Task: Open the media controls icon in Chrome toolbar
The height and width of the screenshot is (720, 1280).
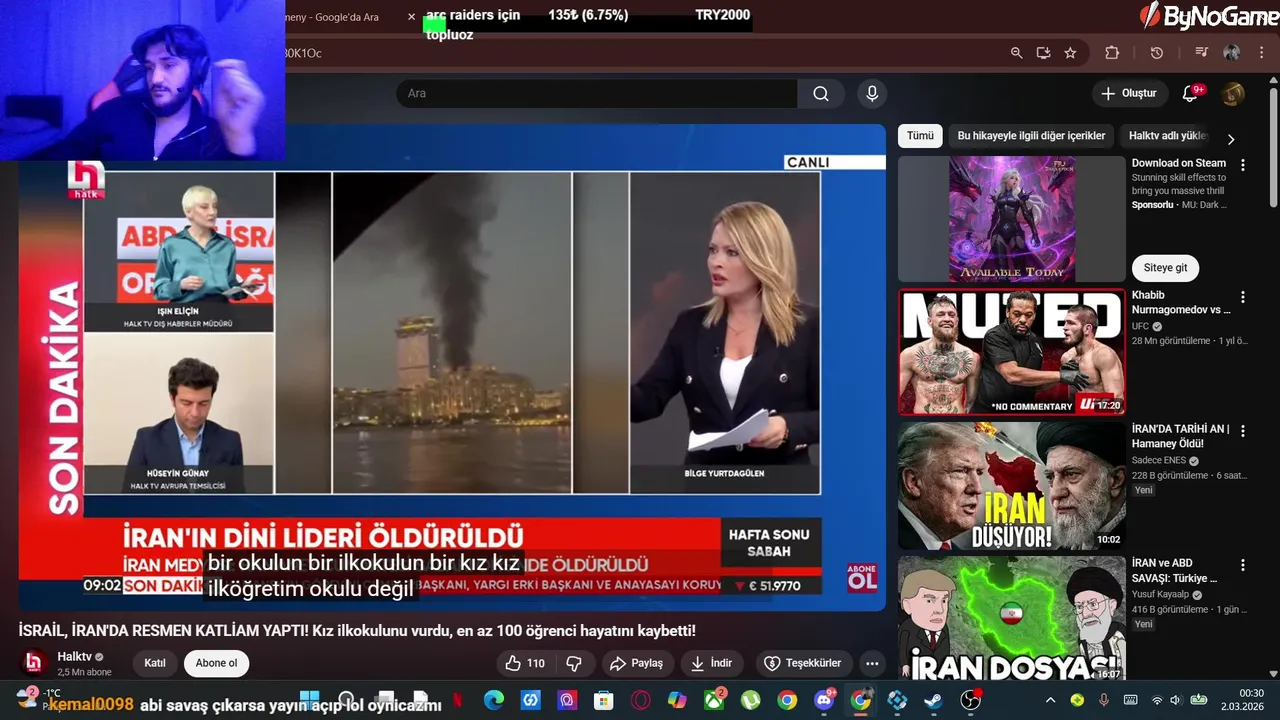Action: point(1201,53)
